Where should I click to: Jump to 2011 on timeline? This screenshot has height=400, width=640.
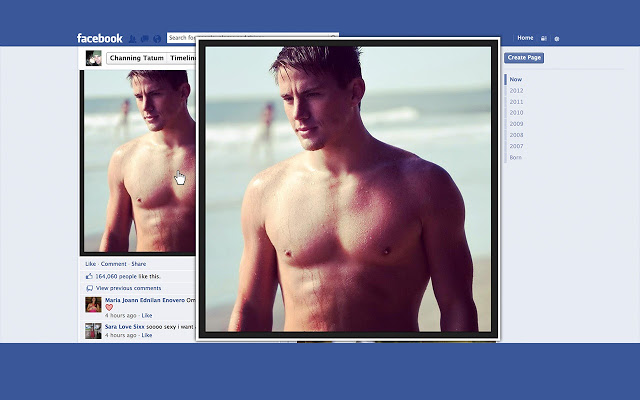click(516, 102)
